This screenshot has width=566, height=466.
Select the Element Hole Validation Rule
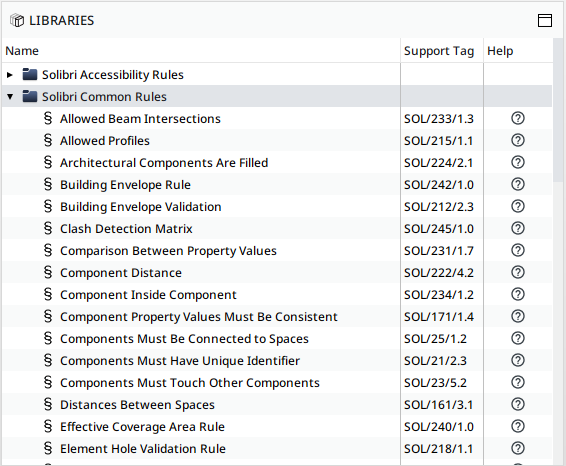coord(143,449)
